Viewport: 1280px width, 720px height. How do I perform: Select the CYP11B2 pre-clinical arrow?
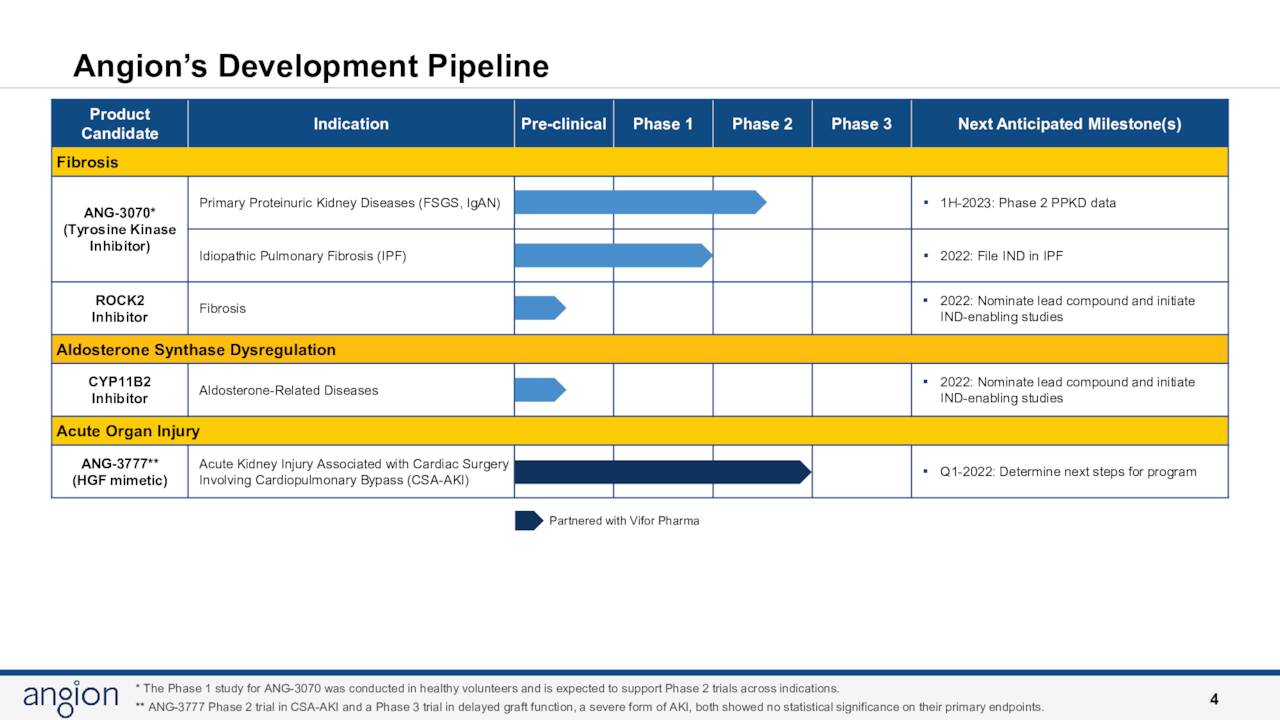[538, 389]
